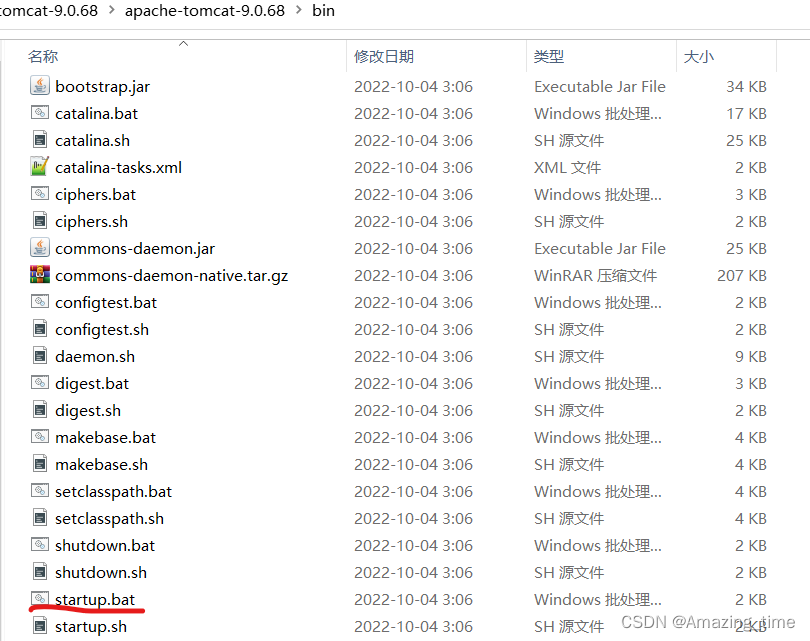
Task: Click the shutdown.bat batch file icon
Action: pyautogui.click(x=40, y=544)
